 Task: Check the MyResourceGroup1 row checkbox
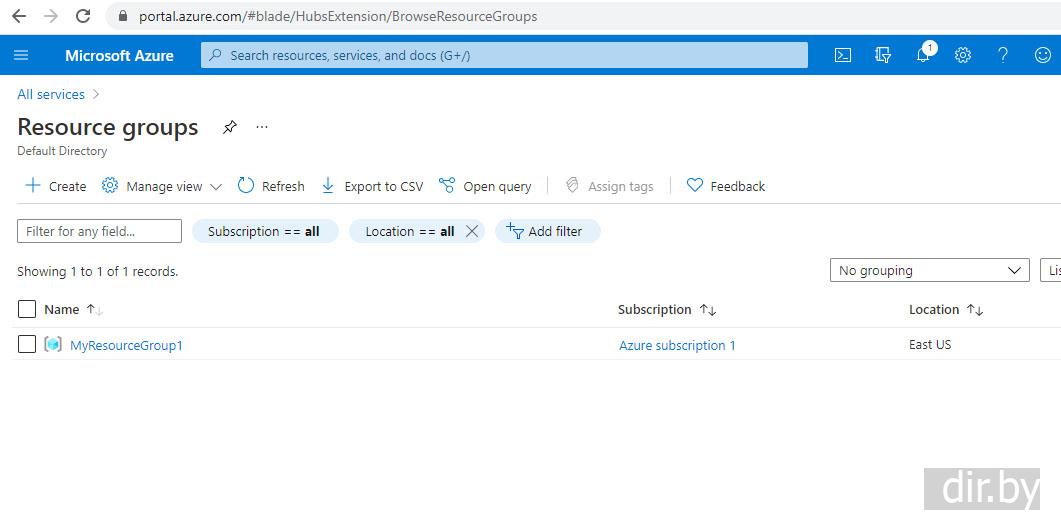click(26, 345)
